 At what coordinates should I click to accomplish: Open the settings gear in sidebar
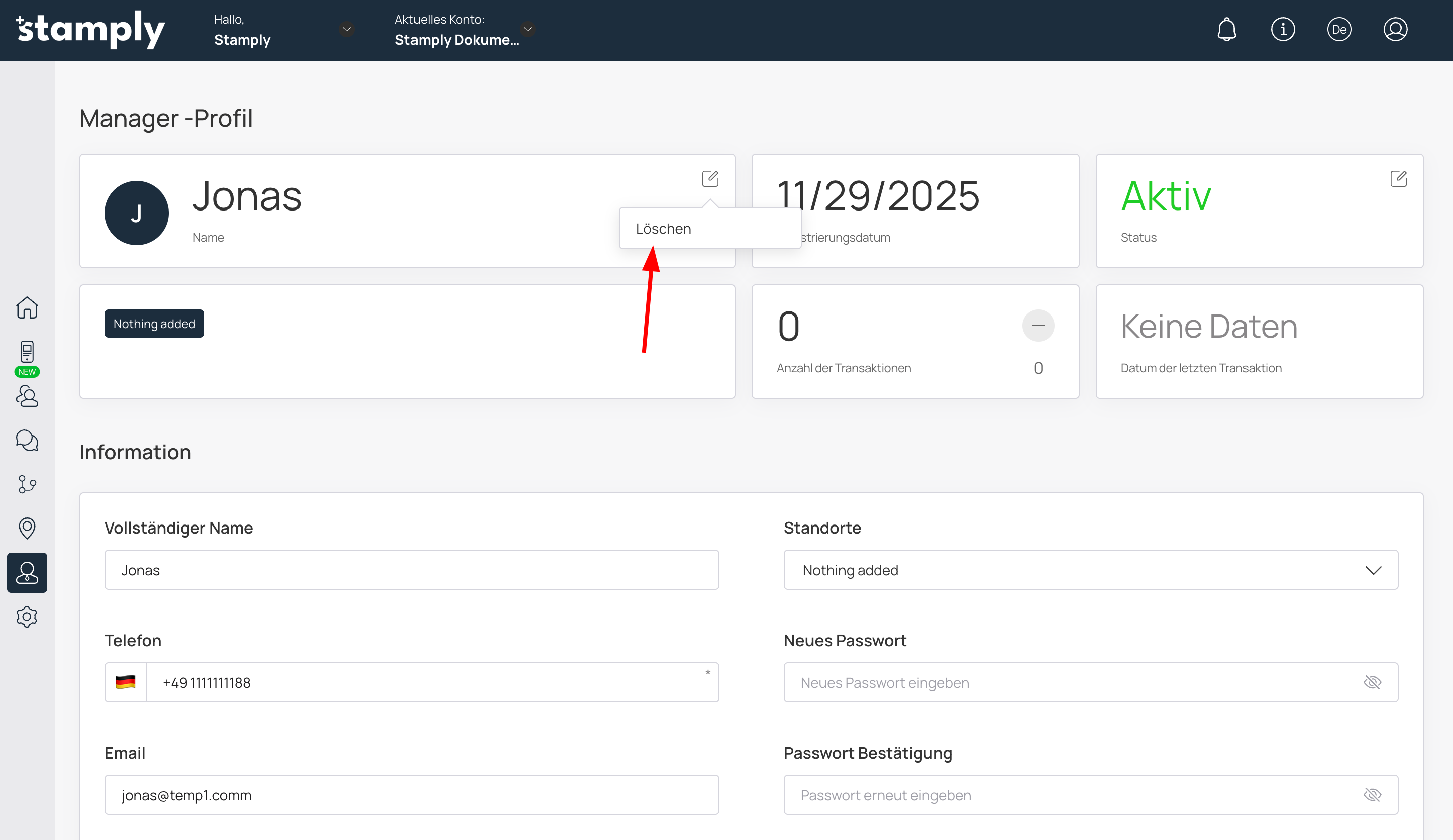click(x=27, y=617)
